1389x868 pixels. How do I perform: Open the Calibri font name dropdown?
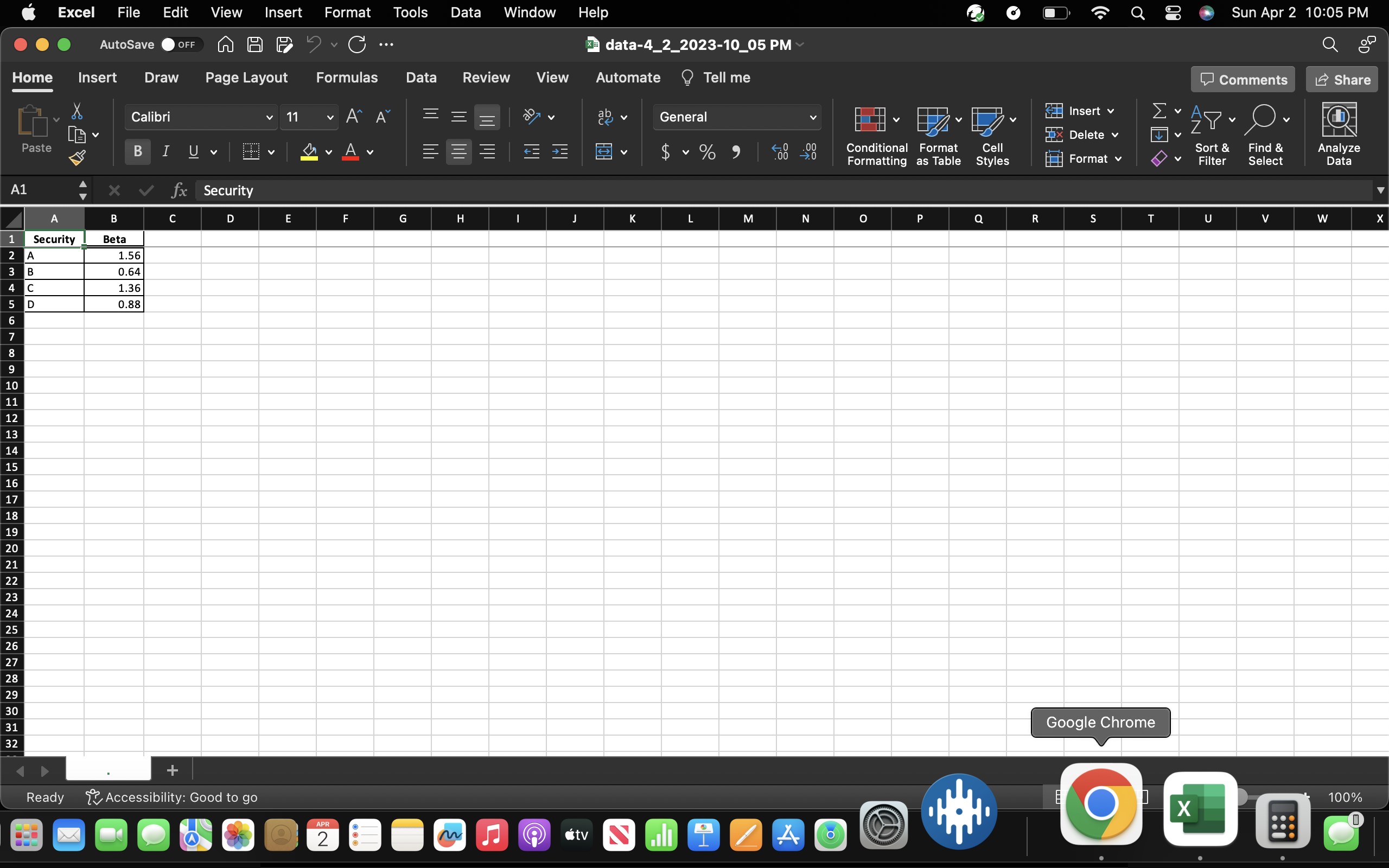(x=269, y=117)
